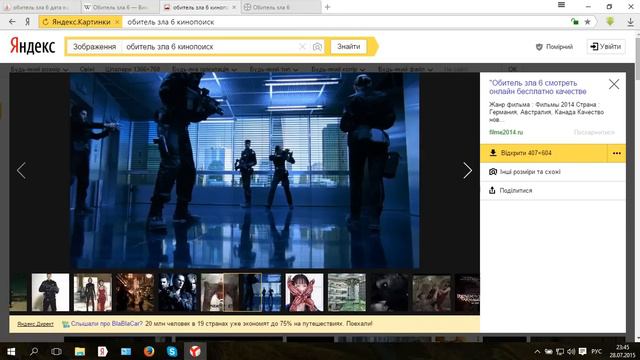Image resolution: width=640 pixels, height=360 pixels.
Task: Open the Action Center notification icon
Action: coord(582,352)
